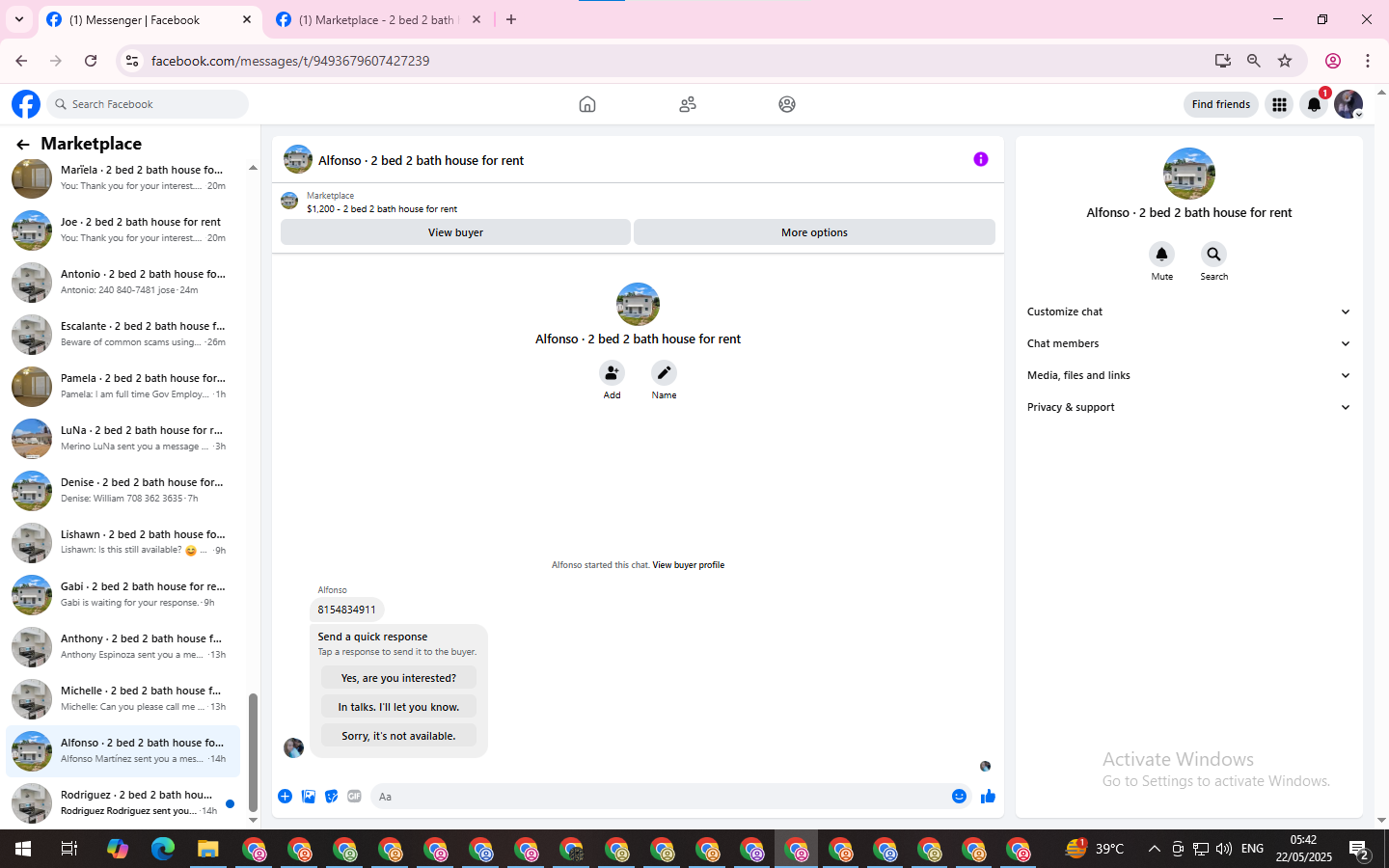Open the Chrome tab search dropdown
Screen dimensions: 1389x868
(x=18, y=19)
